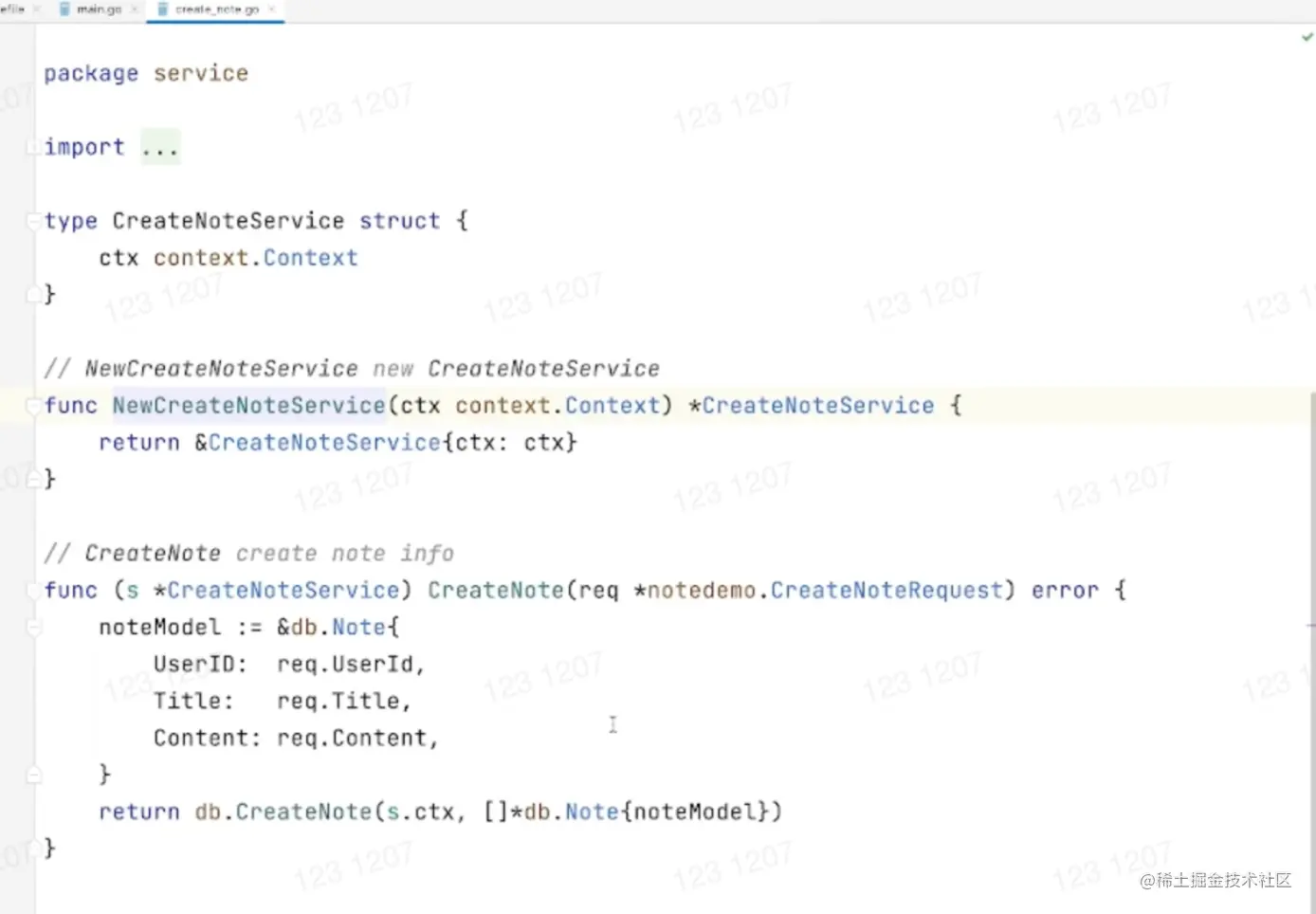
Task: Click 'CreateNoteRequest' type in the signature
Action: tap(886, 591)
